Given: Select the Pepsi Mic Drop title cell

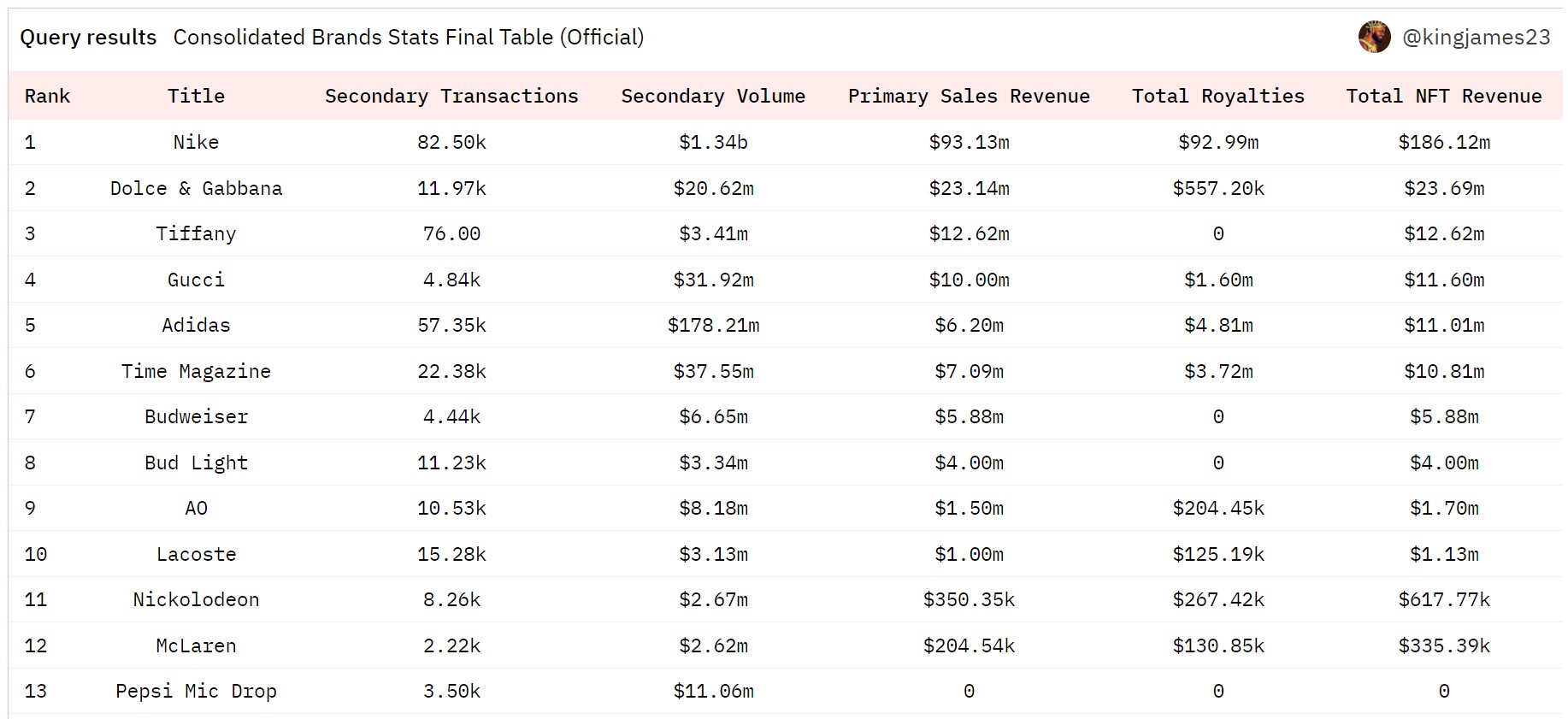Looking at the screenshot, I should (196, 691).
